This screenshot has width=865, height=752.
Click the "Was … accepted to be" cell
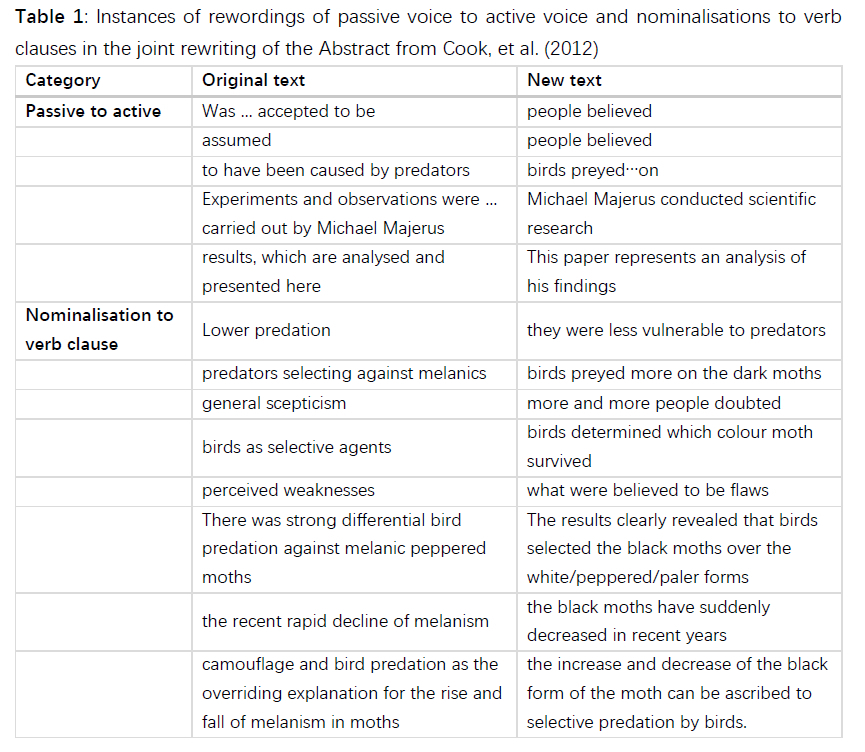coord(288,111)
